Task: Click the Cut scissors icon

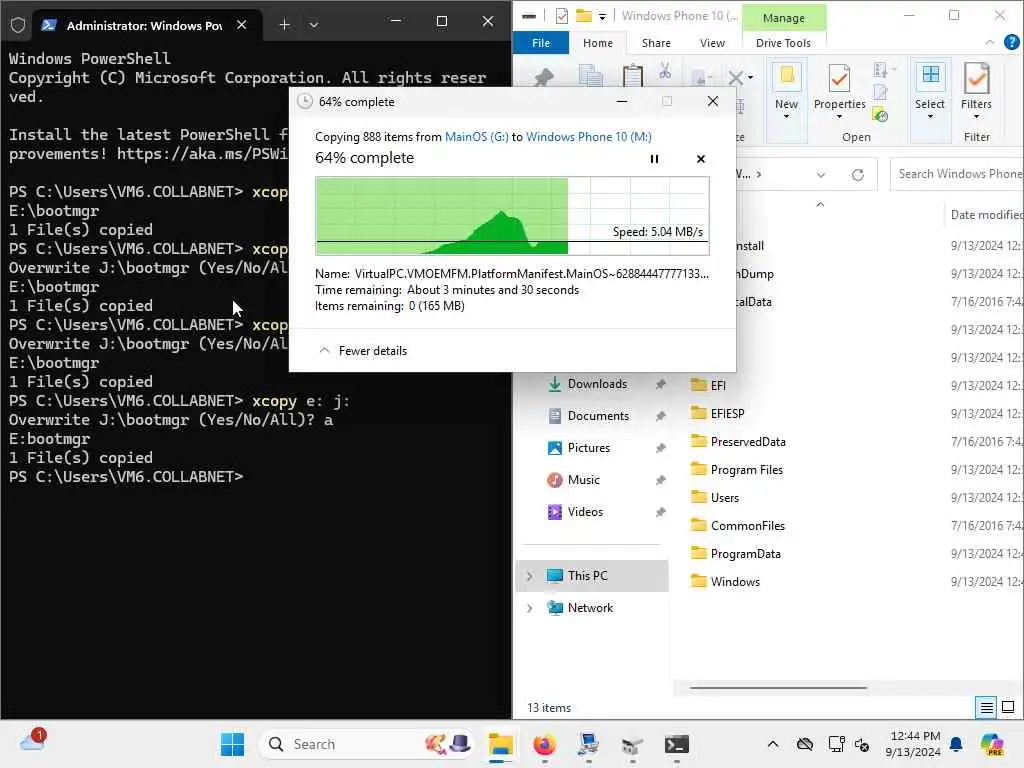Action: [x=665, y=71]
